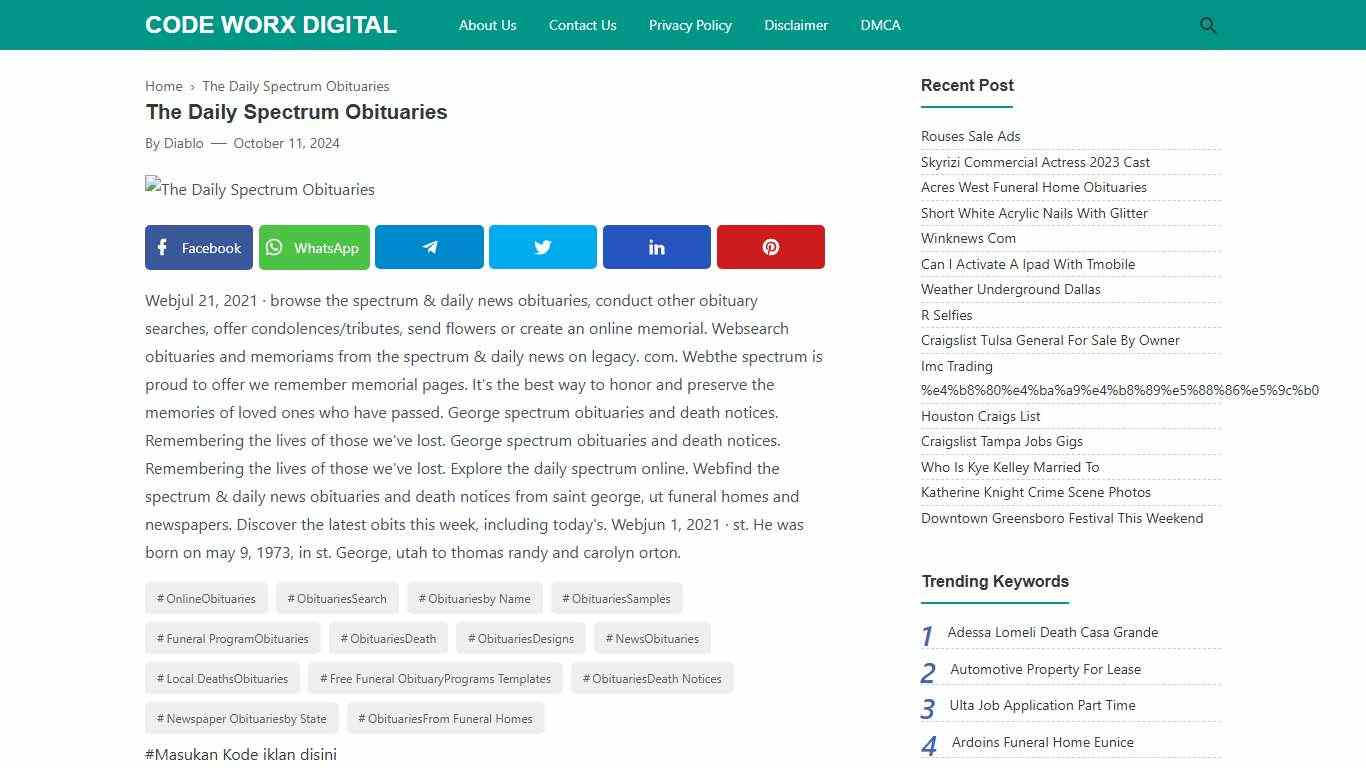
Task: Tweet the obituaries article
Action: click(x=542, y=247)
